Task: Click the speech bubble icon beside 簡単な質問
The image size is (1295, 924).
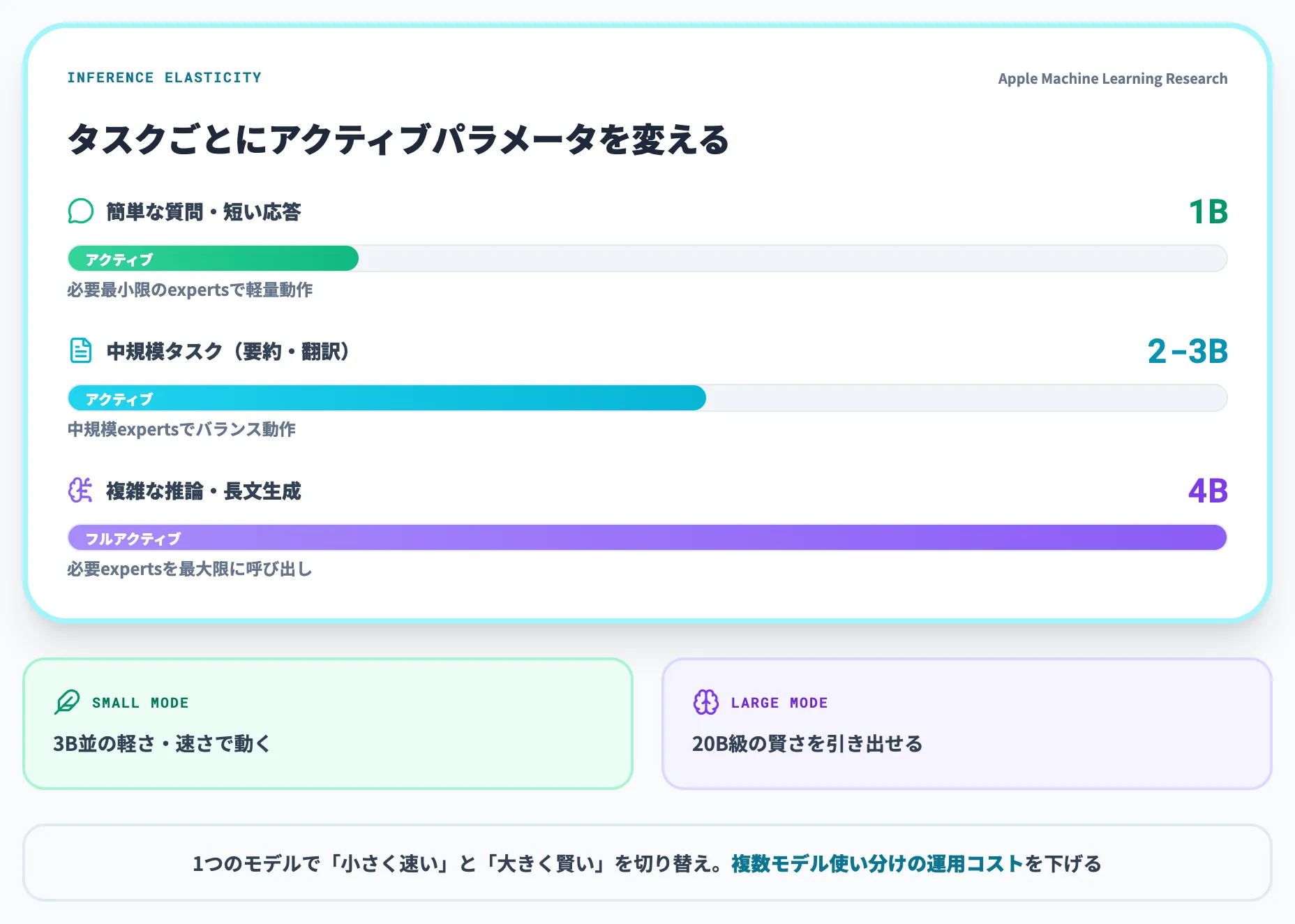Action: tap(80, 211)
